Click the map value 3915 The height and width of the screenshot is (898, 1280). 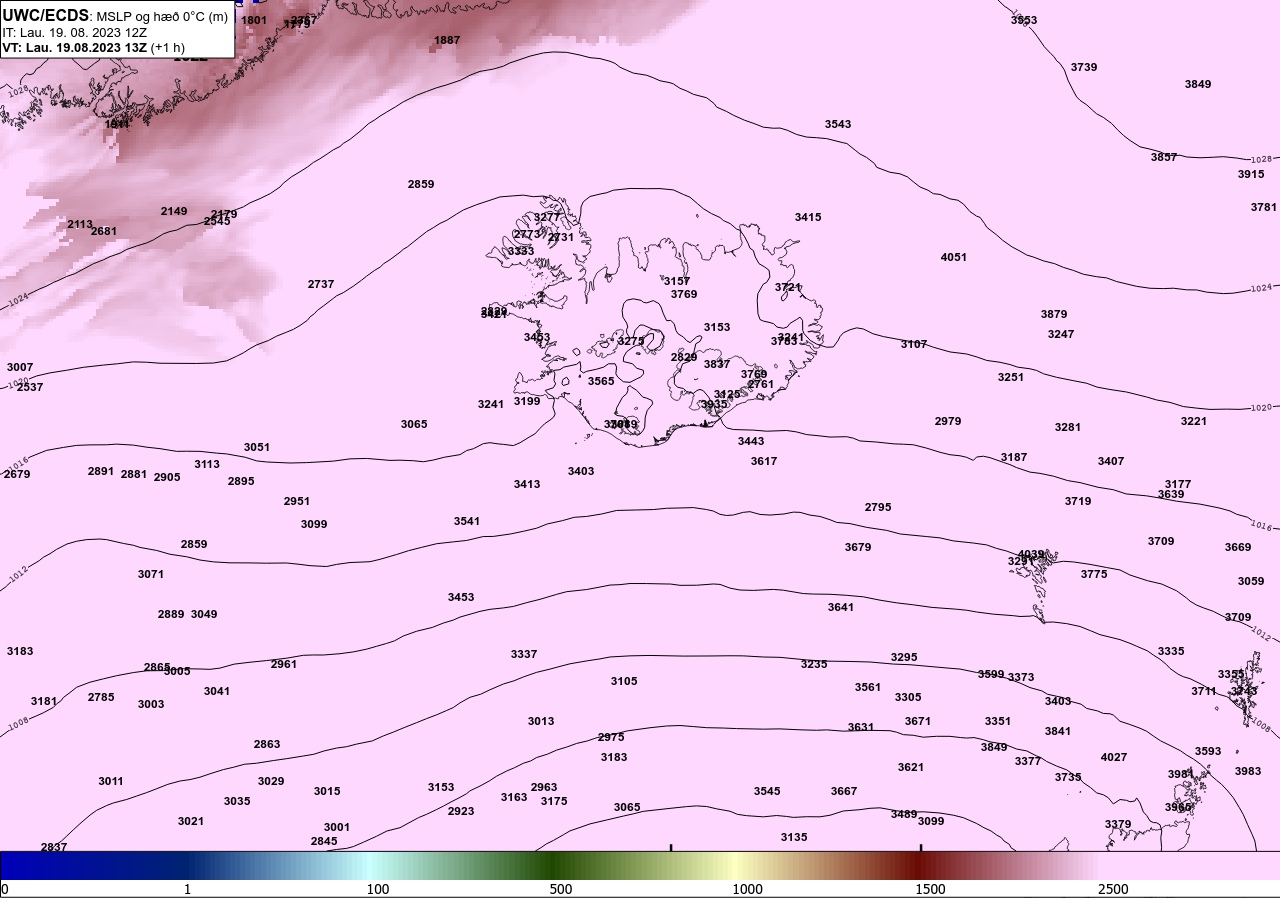tap(1251, 174)
